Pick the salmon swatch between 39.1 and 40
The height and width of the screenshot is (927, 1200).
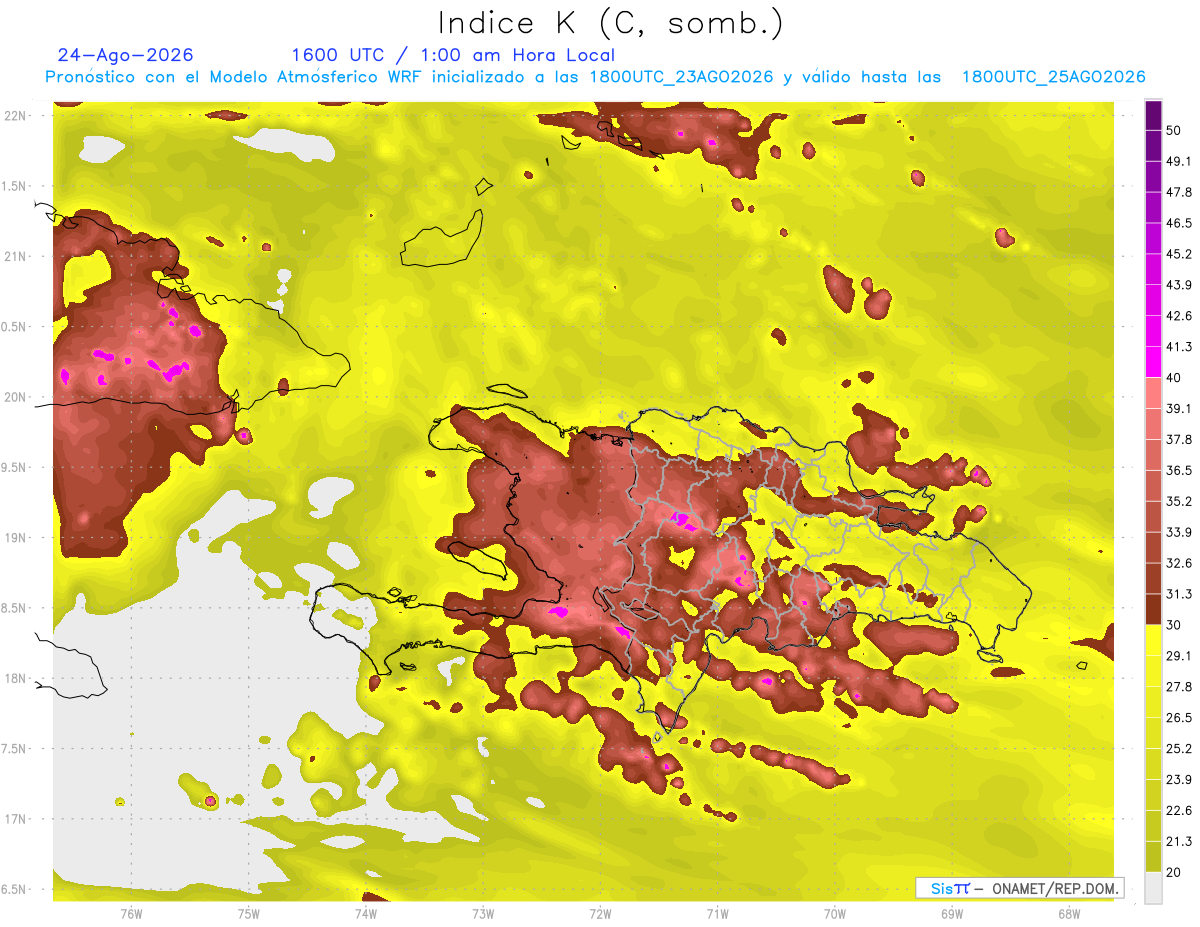1153,393
